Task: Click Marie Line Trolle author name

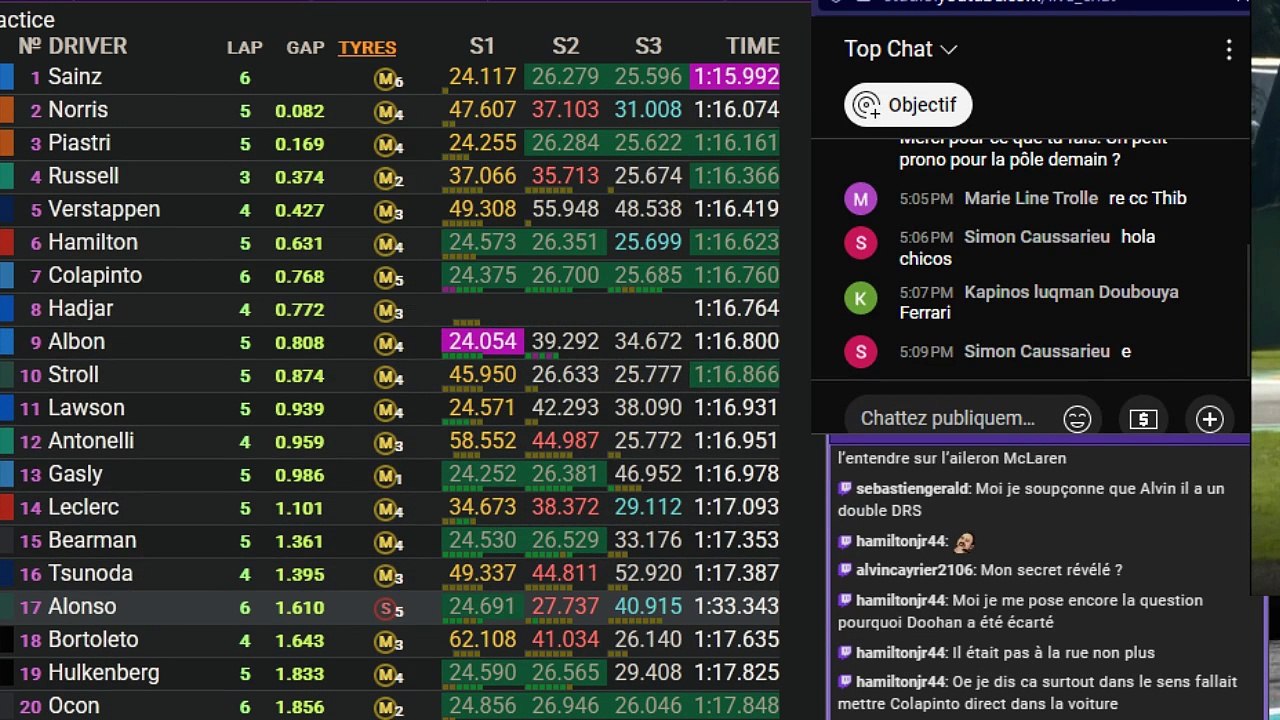Action: [x=1031, y=198]
